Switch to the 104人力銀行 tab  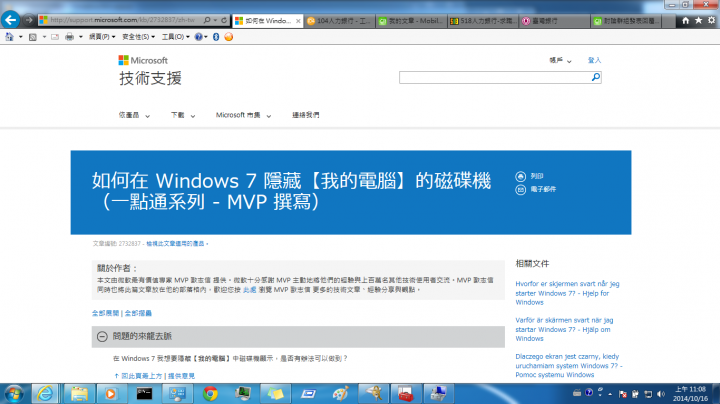tap(339, 21)
